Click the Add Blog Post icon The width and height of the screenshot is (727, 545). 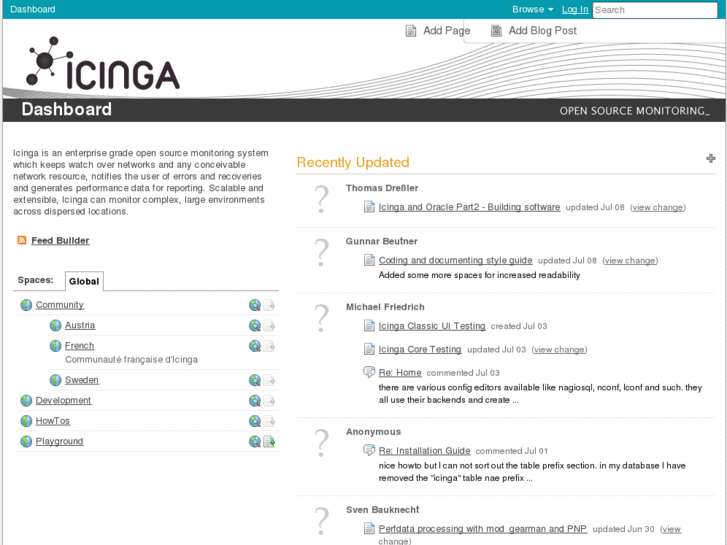click(496, 31)
